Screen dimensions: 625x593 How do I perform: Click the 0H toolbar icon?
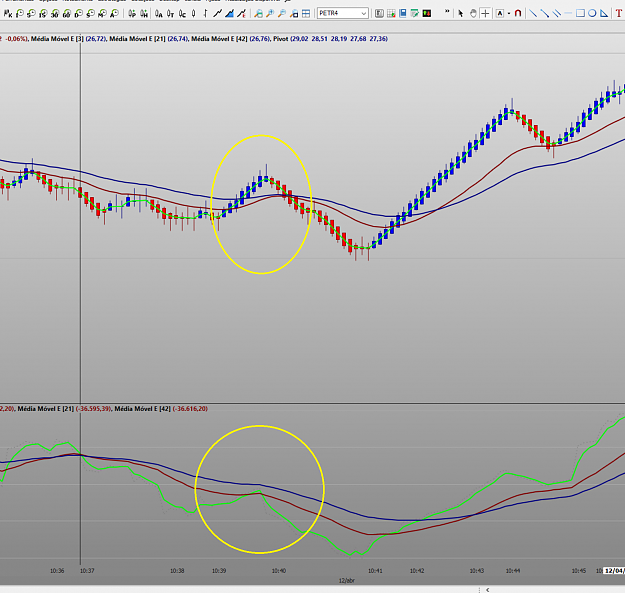click(x=144, y=14)
